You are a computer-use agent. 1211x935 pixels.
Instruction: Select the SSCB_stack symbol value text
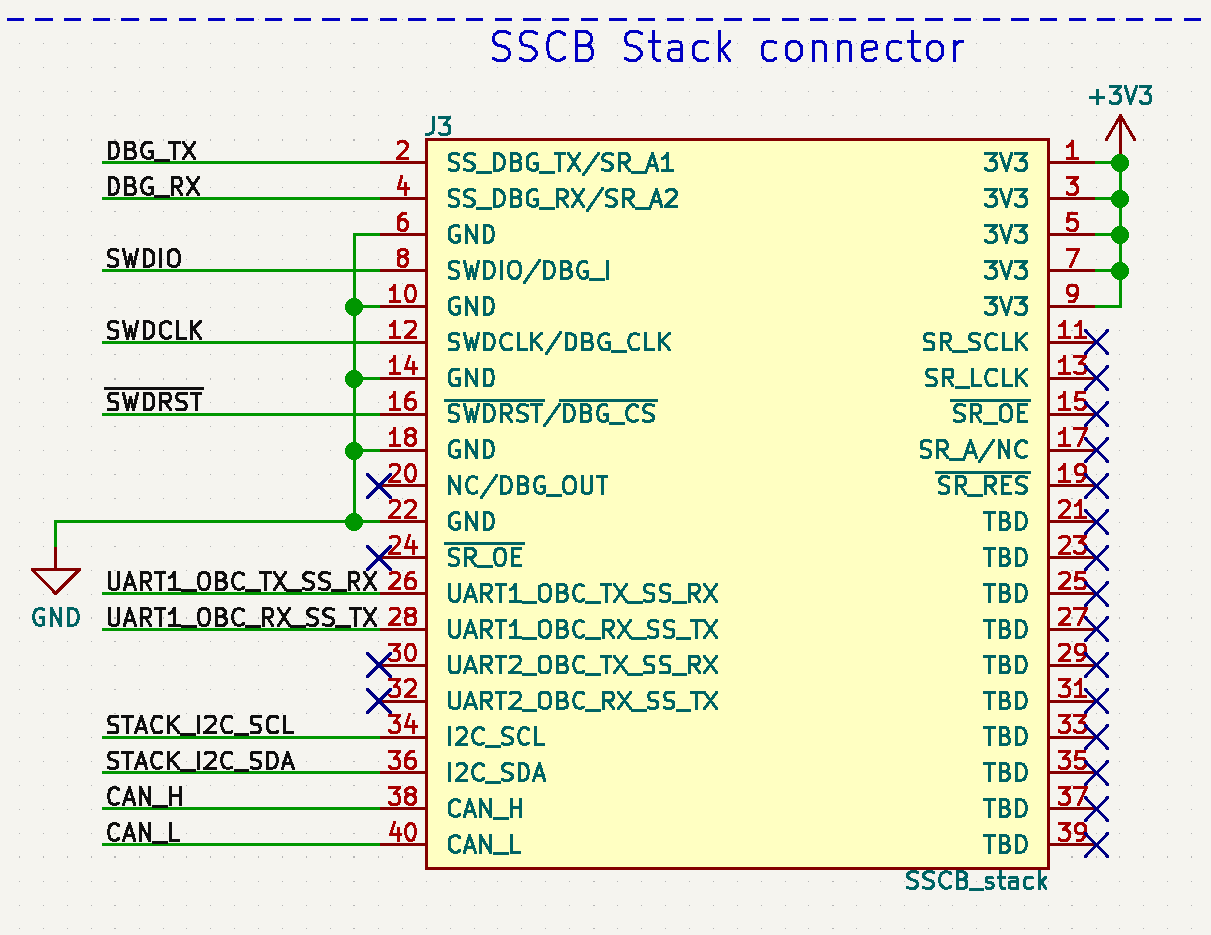[x=976, y=881]
